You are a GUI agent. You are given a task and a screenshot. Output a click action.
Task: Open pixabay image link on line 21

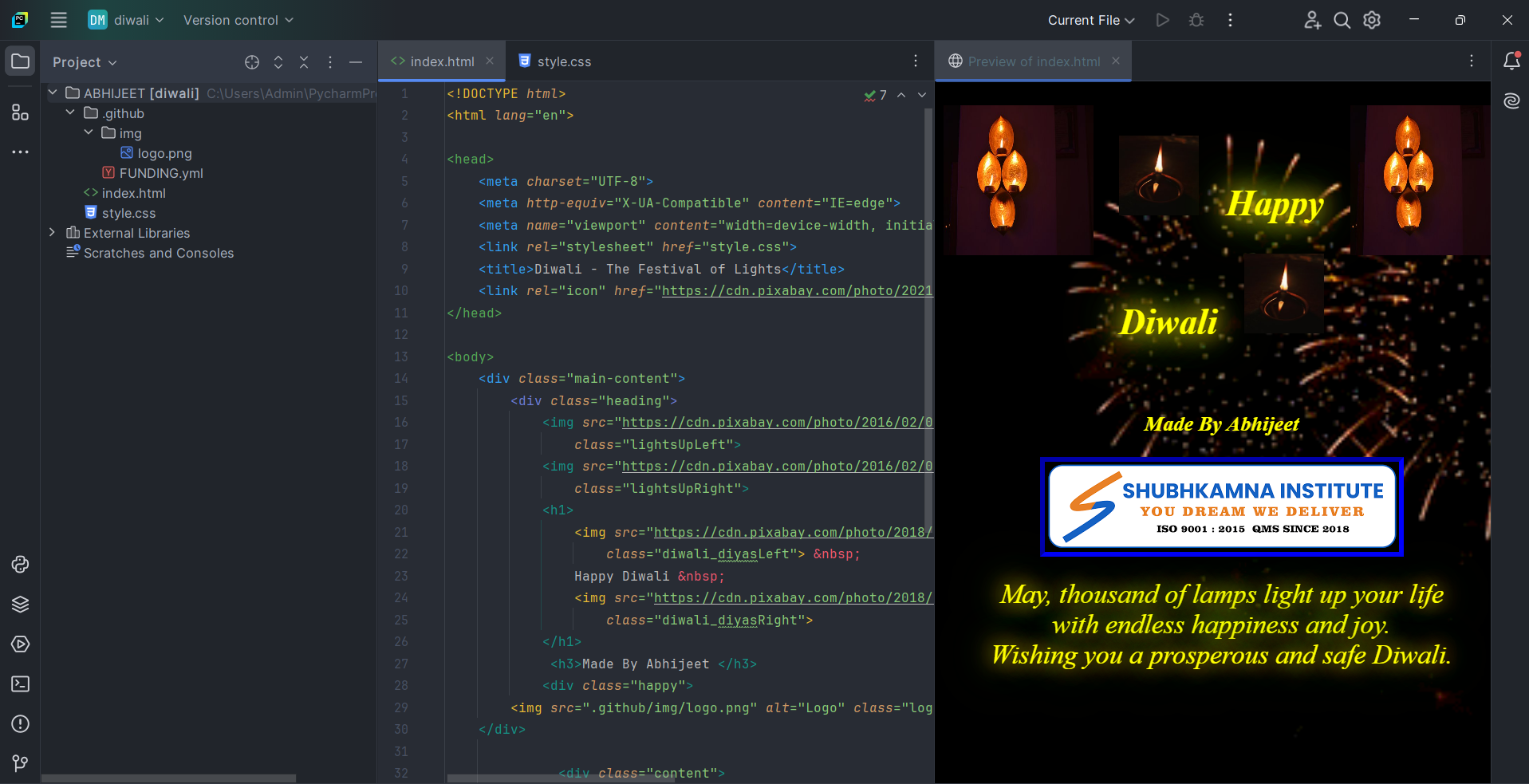[x=793, y=532]
